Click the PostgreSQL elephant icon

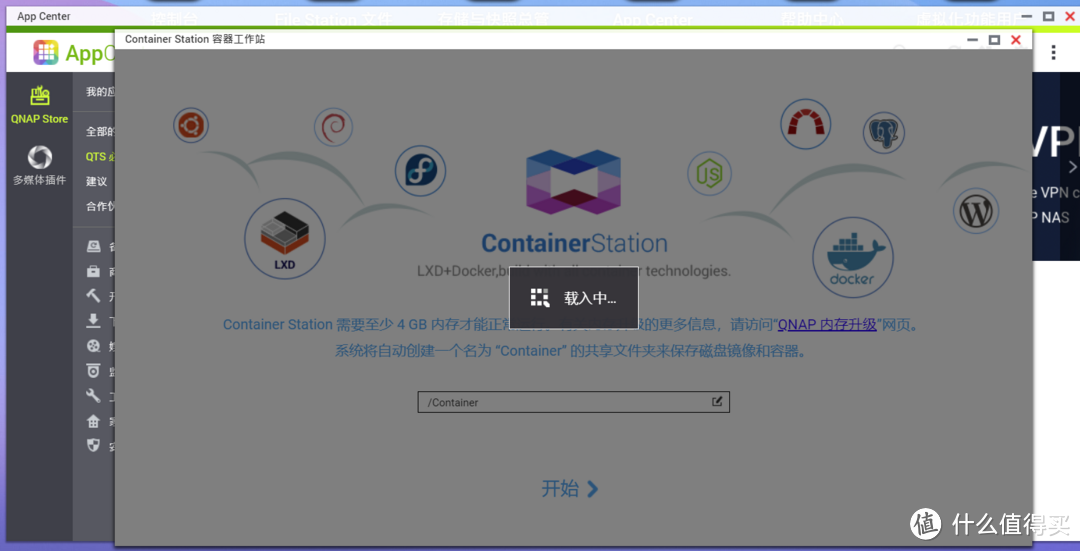point(884,133)
